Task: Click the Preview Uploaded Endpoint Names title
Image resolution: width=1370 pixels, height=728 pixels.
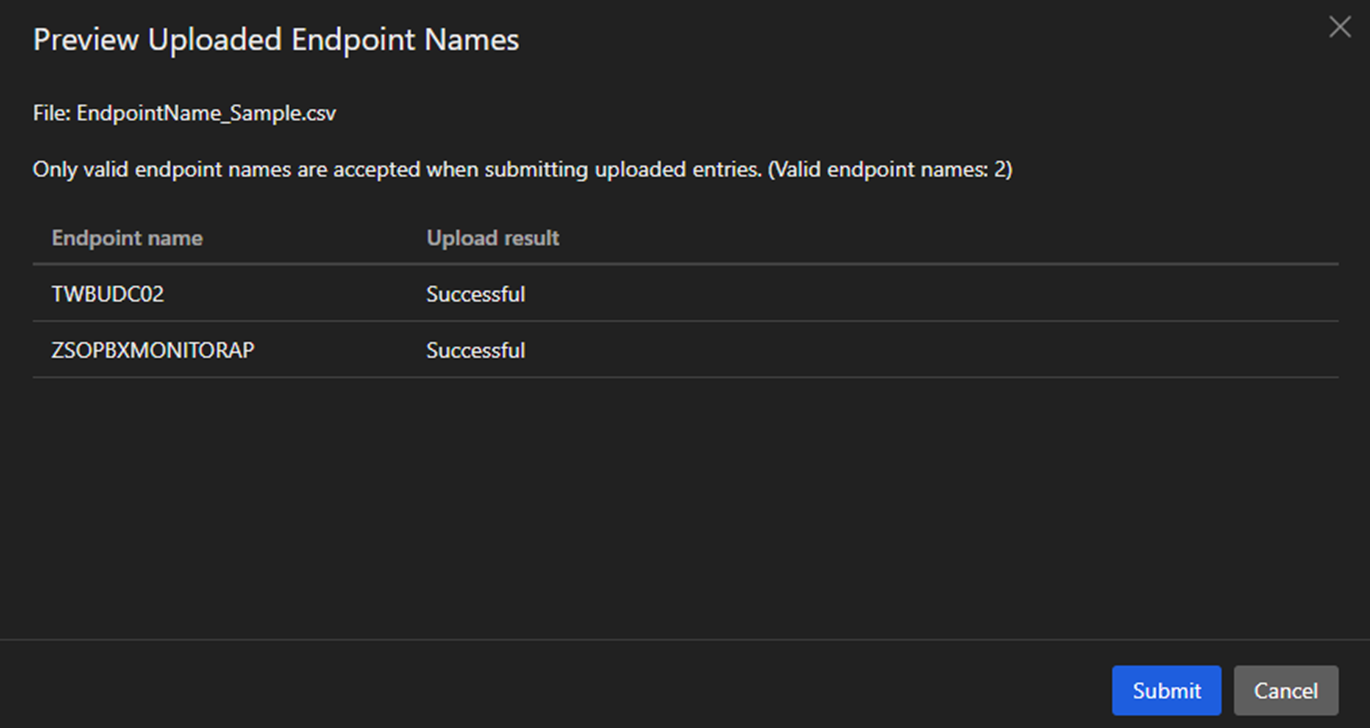Action: click(x=276, y=40)
